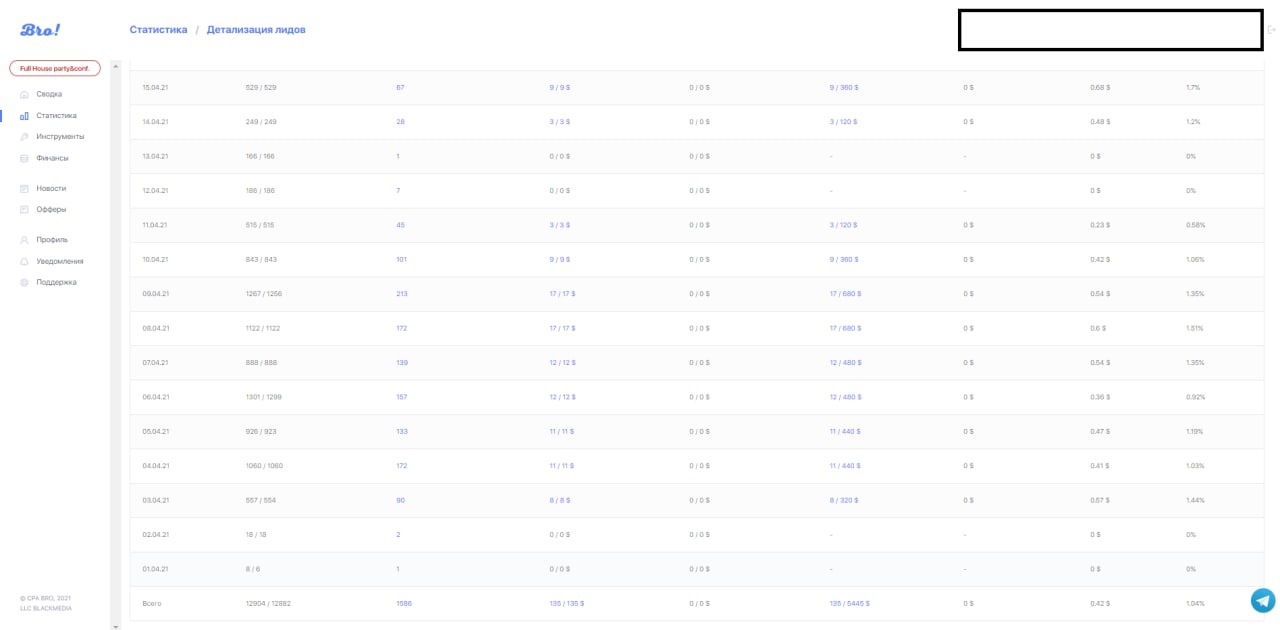The height and width of the screenshot is (630, 1280).
Task: Click the 12904 / 12882 total clicks cell
Action: pyautogui.click(x=267, y=604)
